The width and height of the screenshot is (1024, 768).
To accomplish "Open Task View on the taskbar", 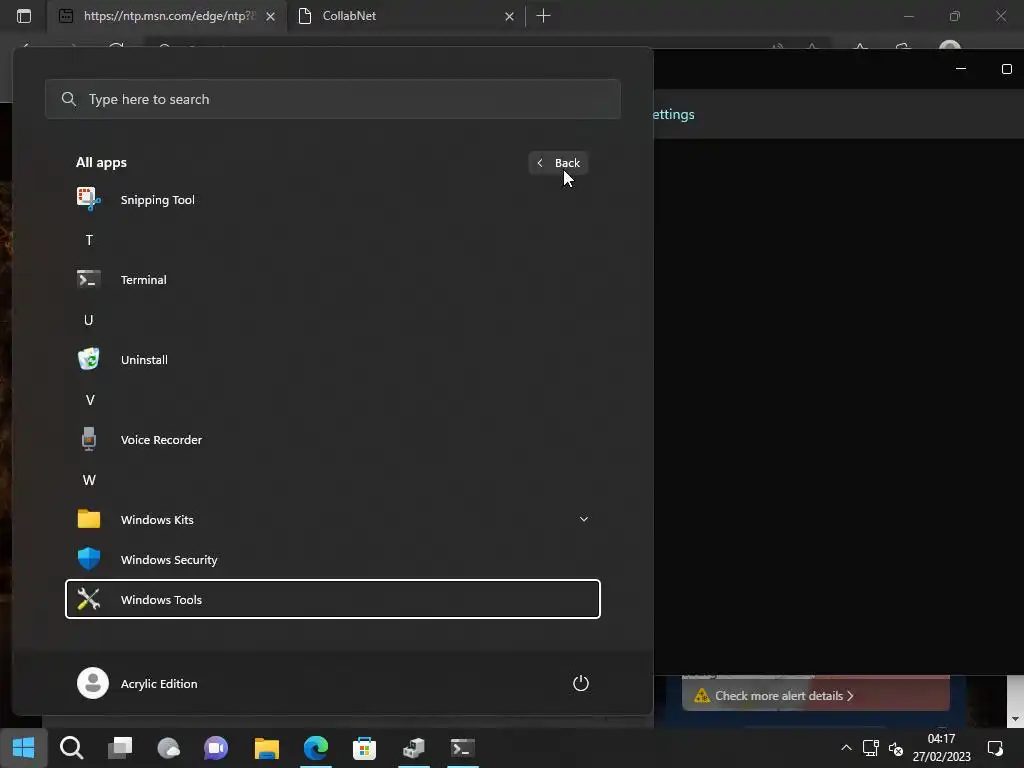I will tap(120, 748).
